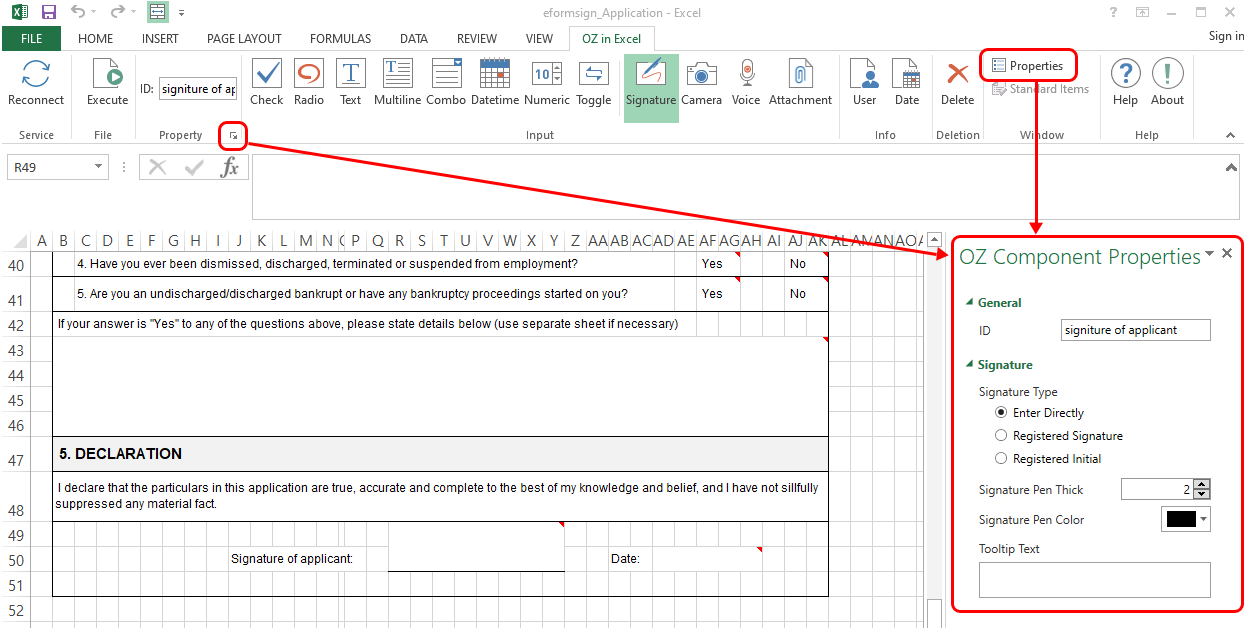This screenshot has width=1244, height=628.
Task: Insert a Datetime input component
Action: coord(495,83)
